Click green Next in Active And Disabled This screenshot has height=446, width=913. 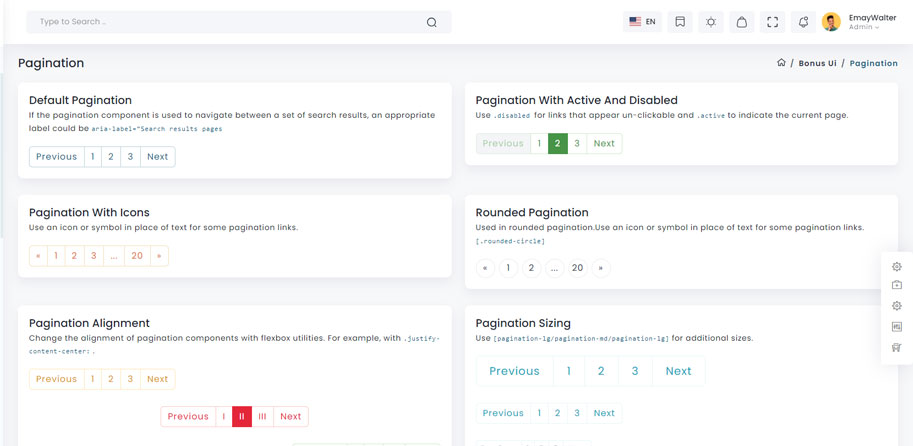604,143
